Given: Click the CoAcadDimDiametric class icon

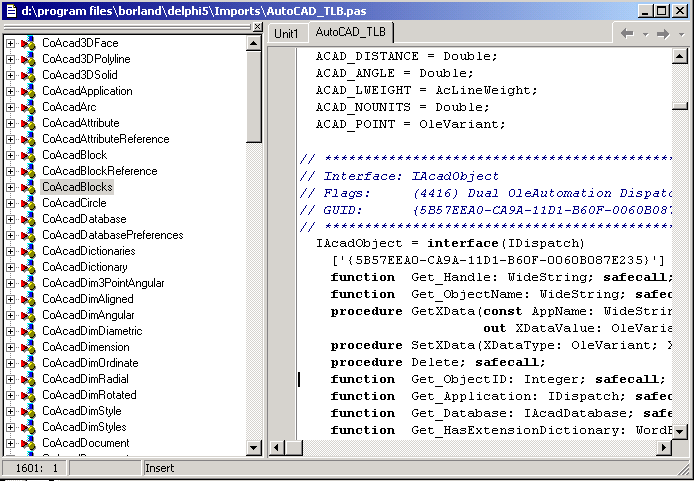Looking at the screenshot, I should click(x=28, y=331).
